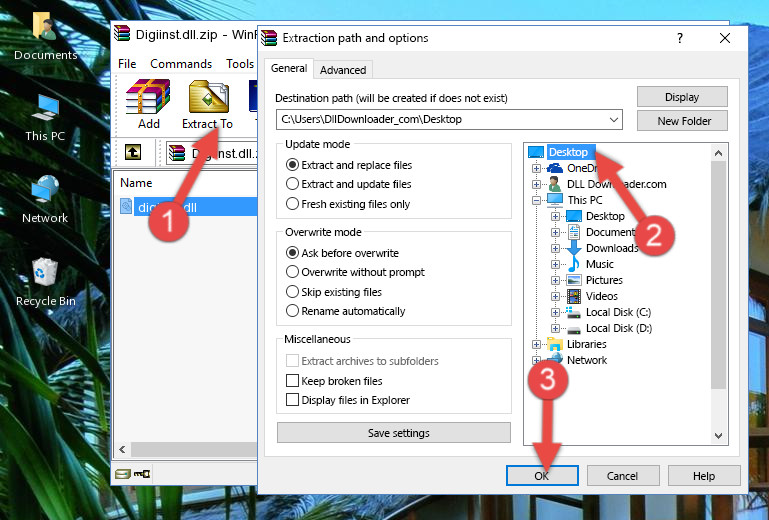Switch to the General tab
Image resolution: width=769 pixels, height=520 pixels.
point(289,68)
